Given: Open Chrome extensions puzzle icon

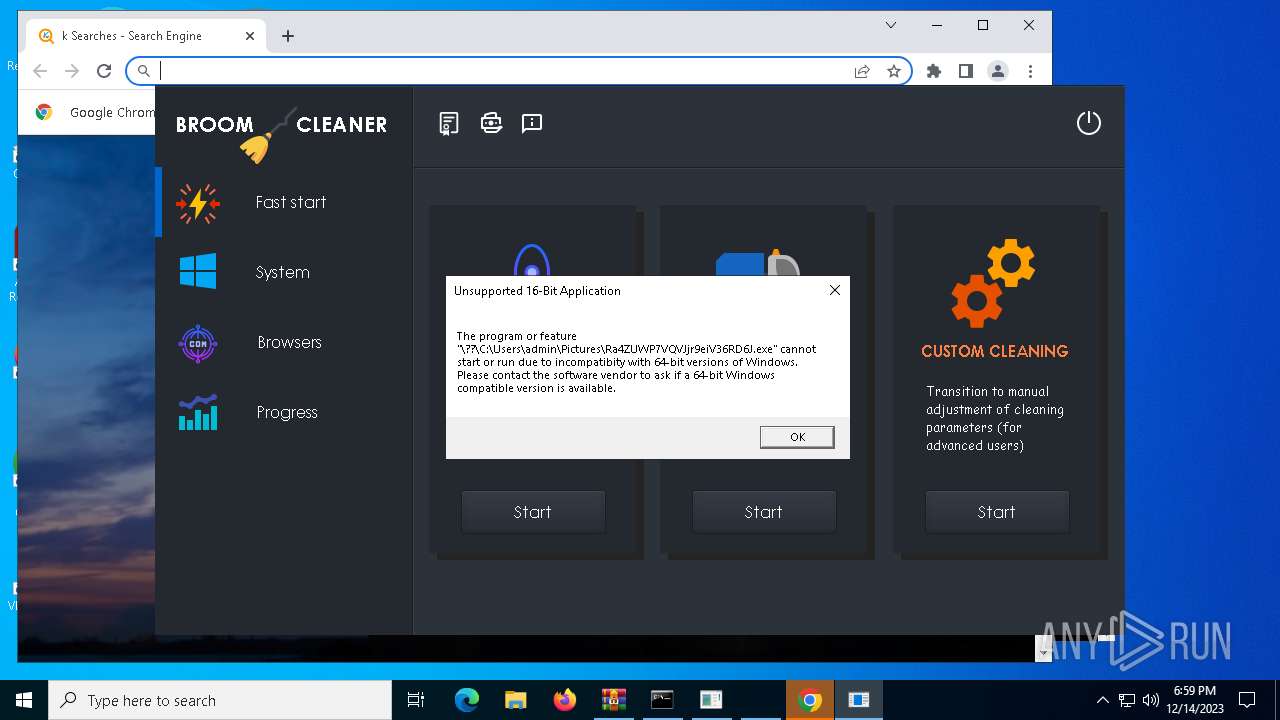Looking at the screenshot, I should coord(934,71).
